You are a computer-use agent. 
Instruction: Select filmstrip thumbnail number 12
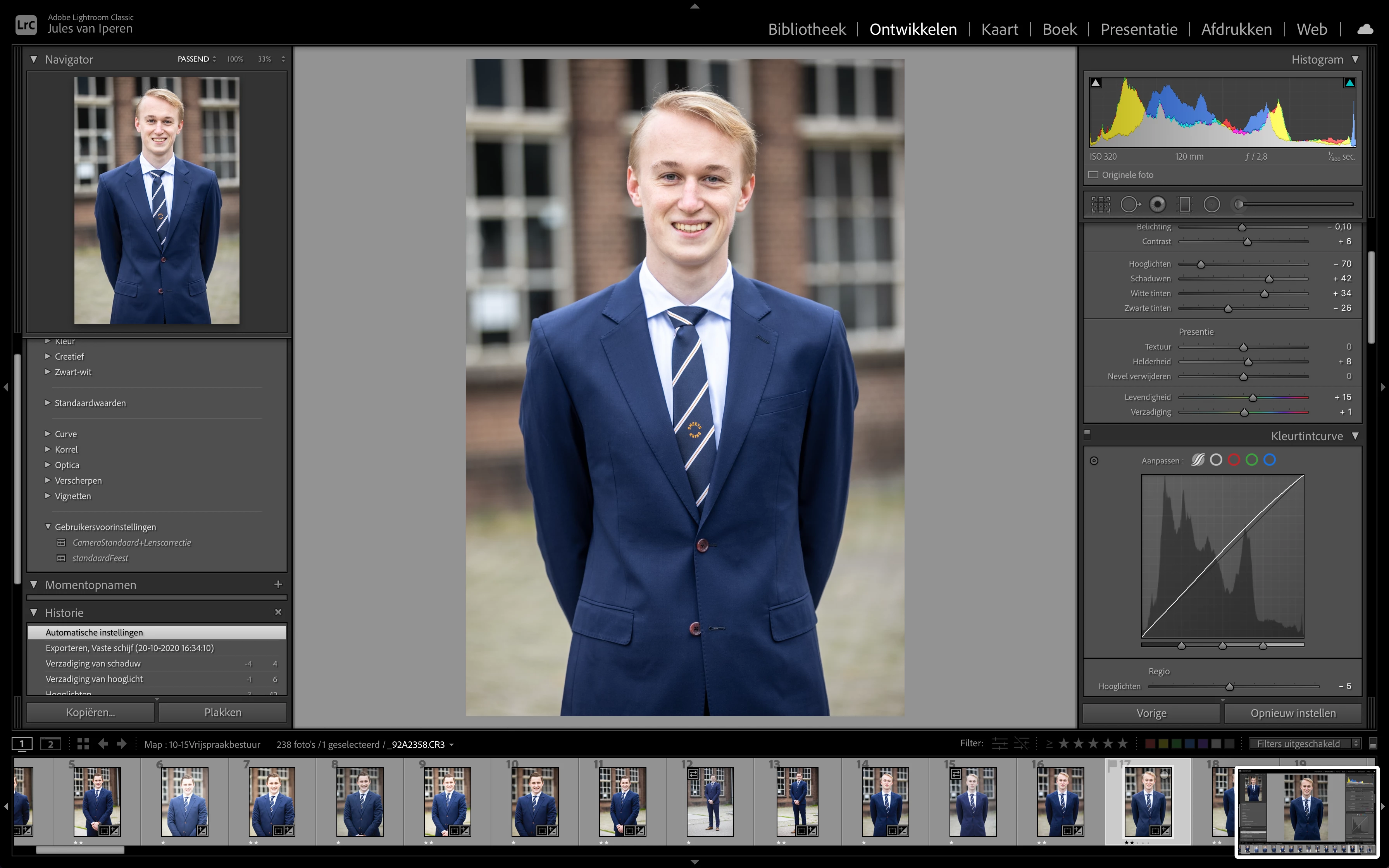[710, 801]
